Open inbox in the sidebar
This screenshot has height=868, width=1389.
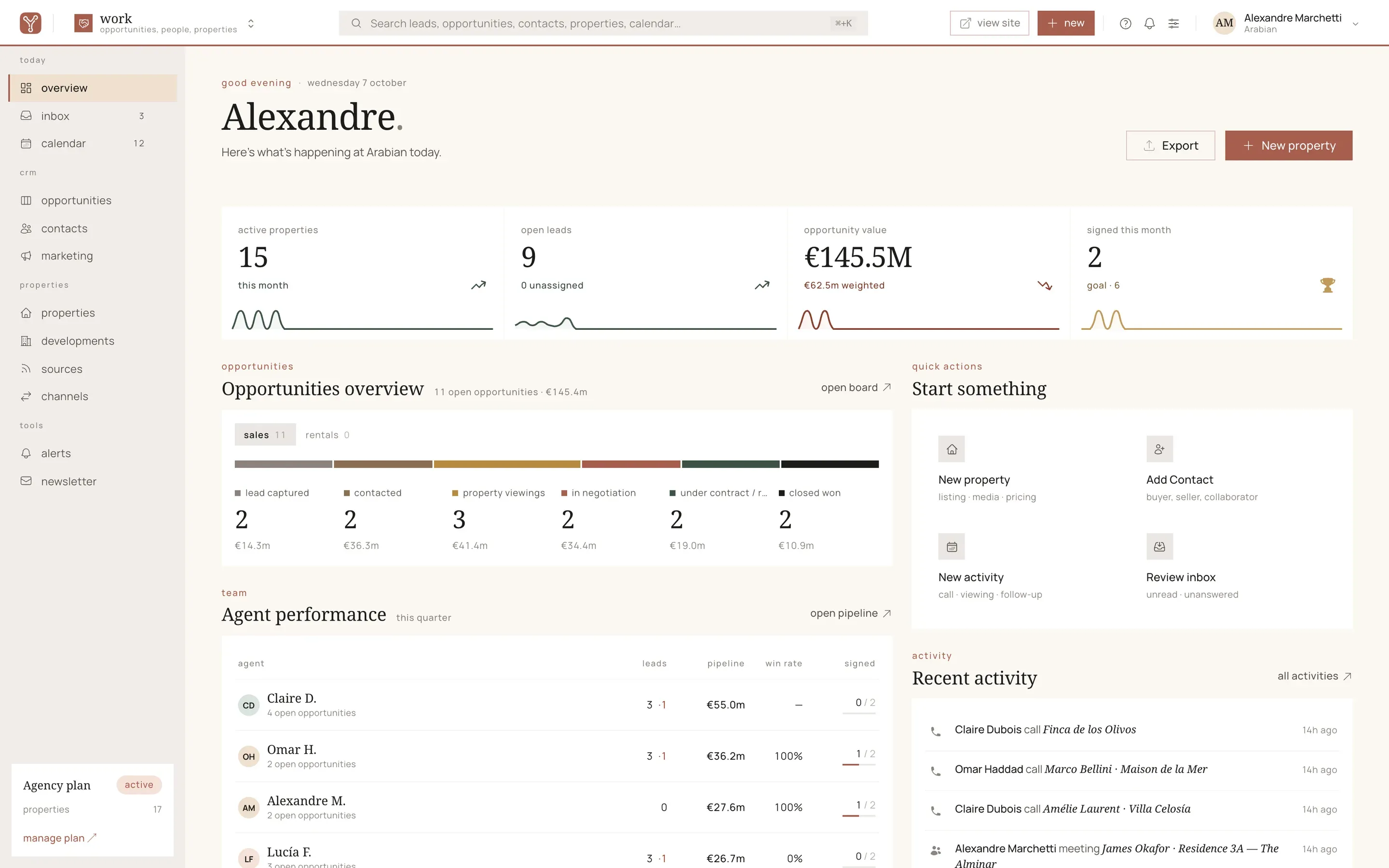[x=93, y=116]
